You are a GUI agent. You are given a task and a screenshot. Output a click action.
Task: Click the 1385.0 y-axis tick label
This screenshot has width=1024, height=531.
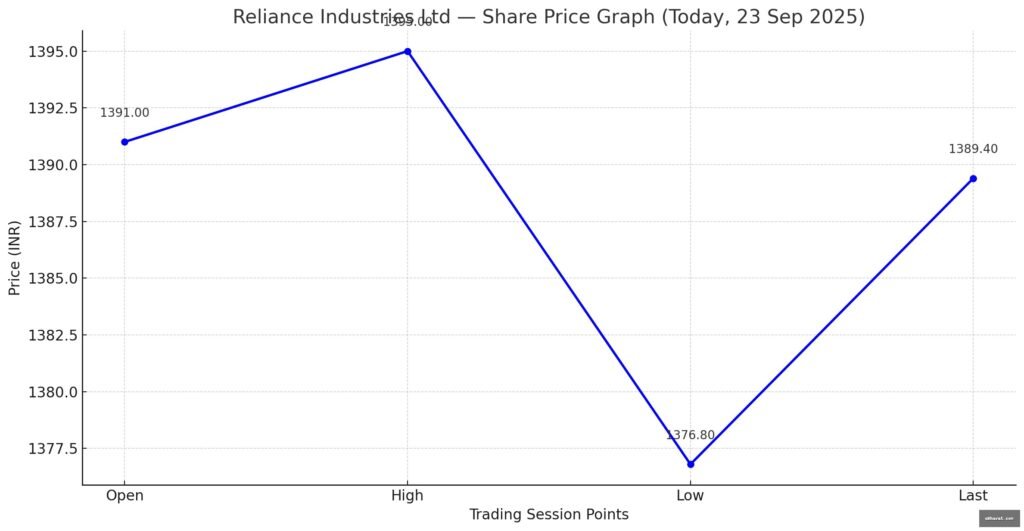(54, 278)
